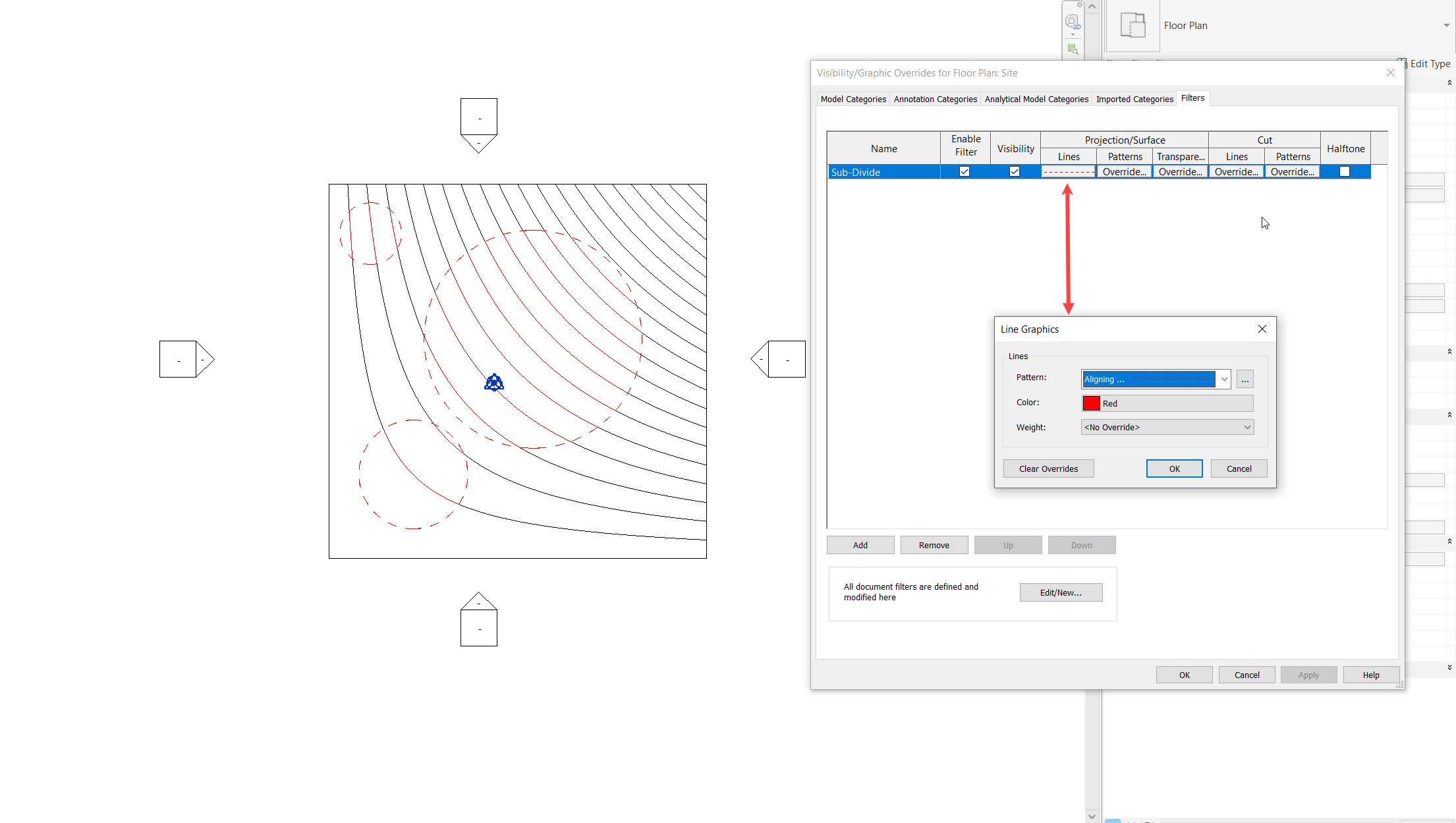Click the scrollbar up arrow beside navigation bar
This screenshot has width=1456, height=823.
point(1092,7)
